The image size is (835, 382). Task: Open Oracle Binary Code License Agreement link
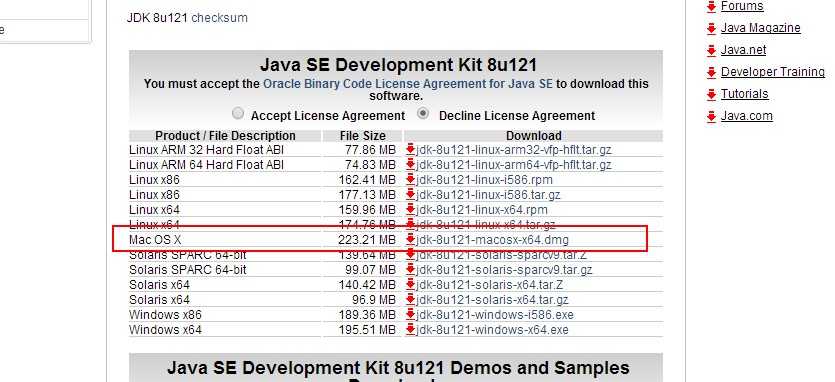(408, 84)
